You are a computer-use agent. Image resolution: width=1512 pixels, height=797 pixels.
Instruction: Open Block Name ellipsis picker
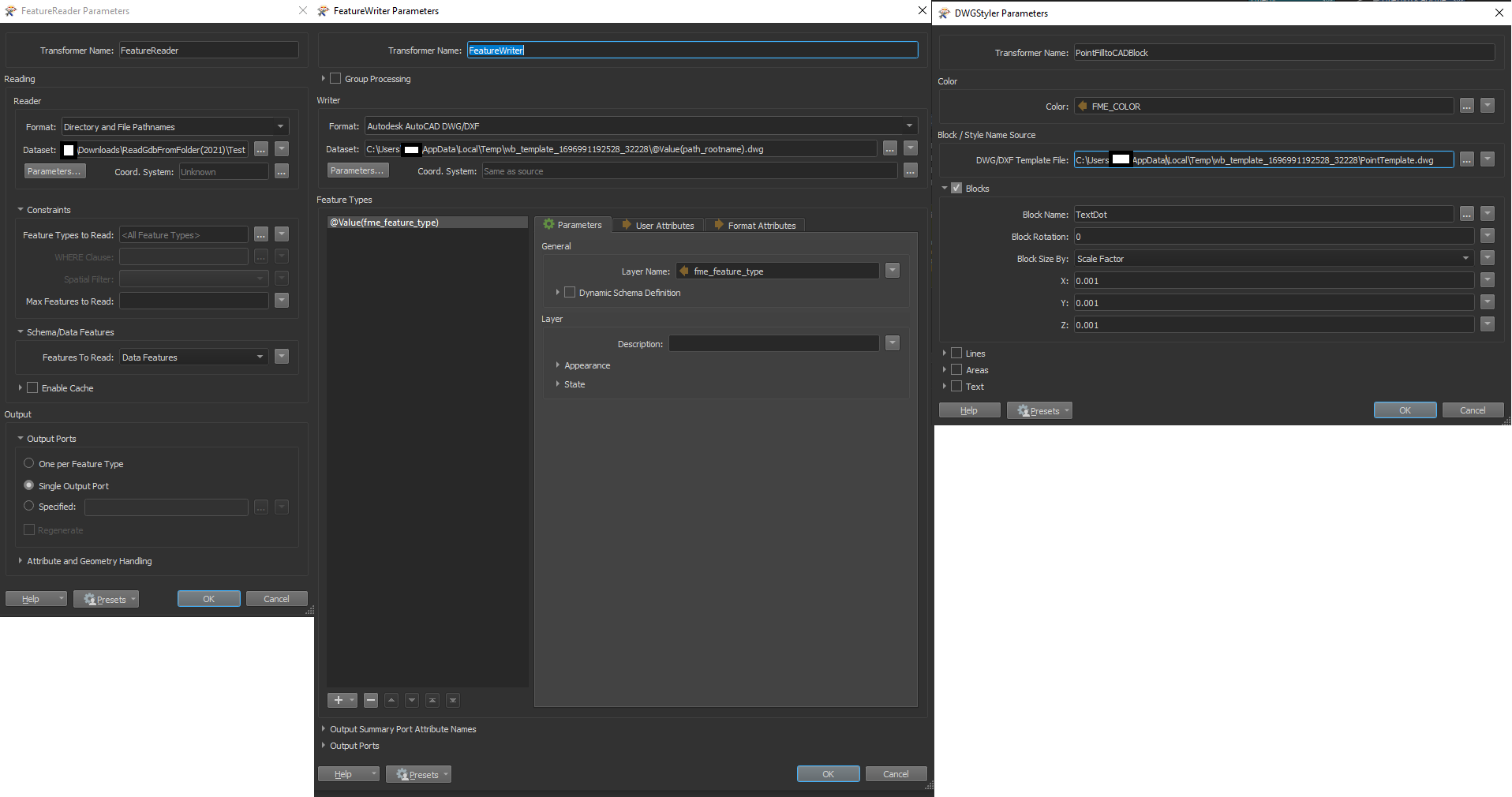[x=1467, y=214]
